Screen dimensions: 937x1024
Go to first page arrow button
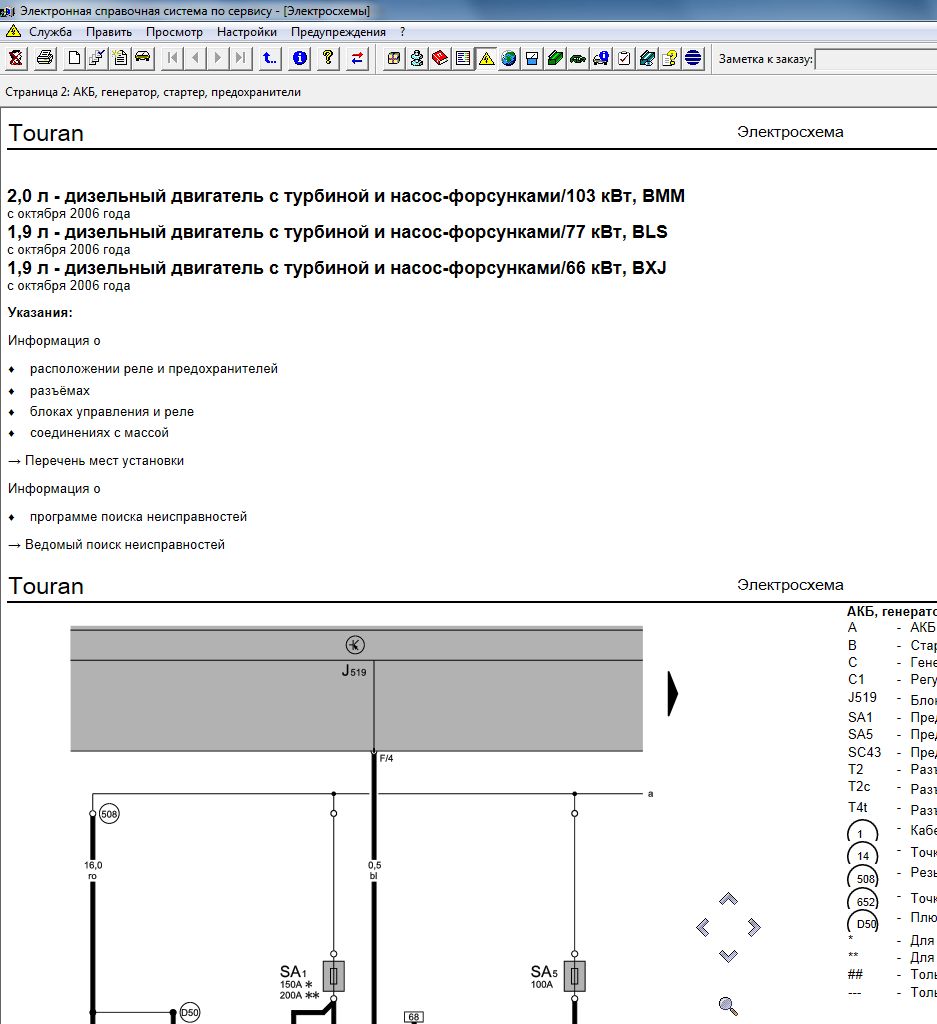click(172, 58)
